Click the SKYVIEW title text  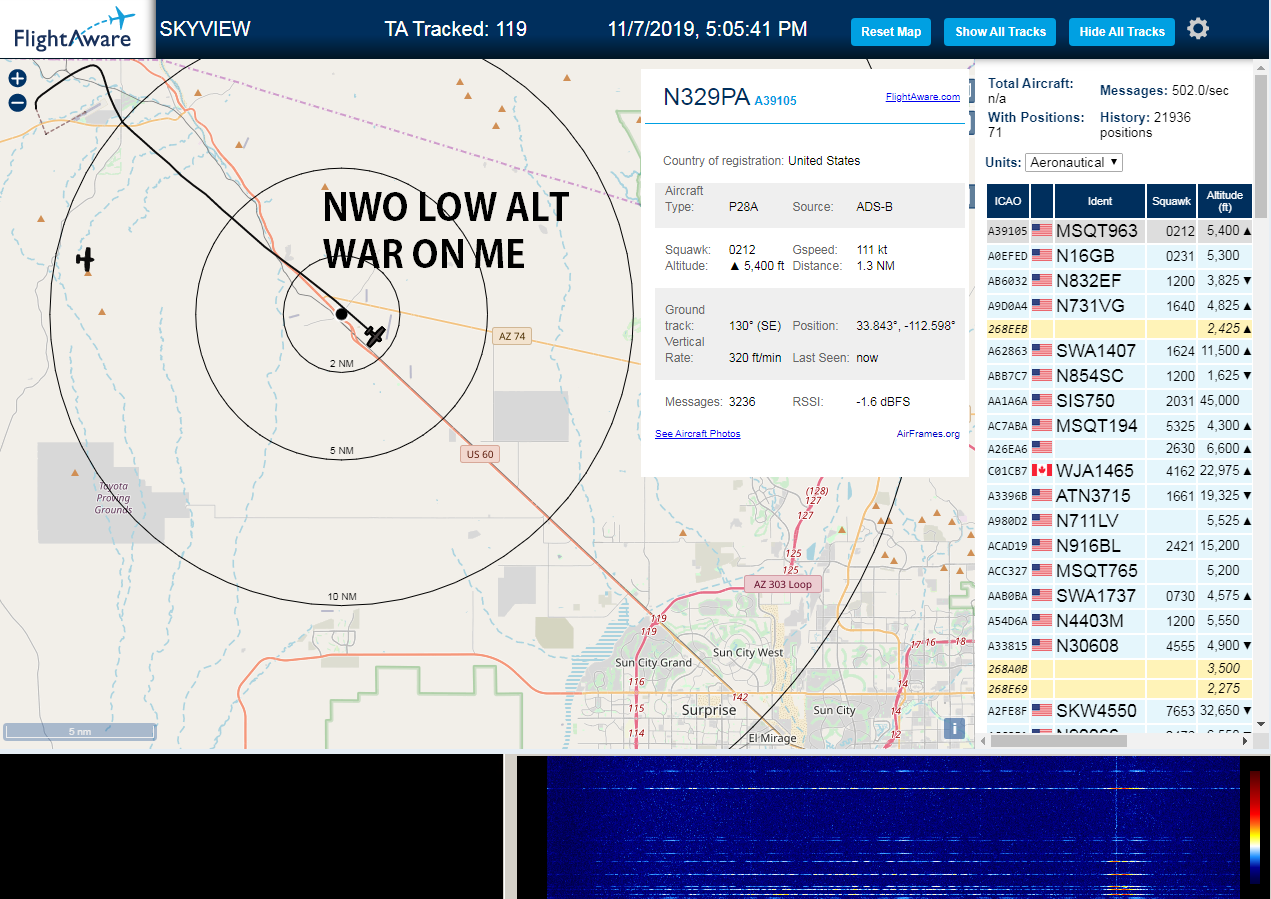(205, 29)
